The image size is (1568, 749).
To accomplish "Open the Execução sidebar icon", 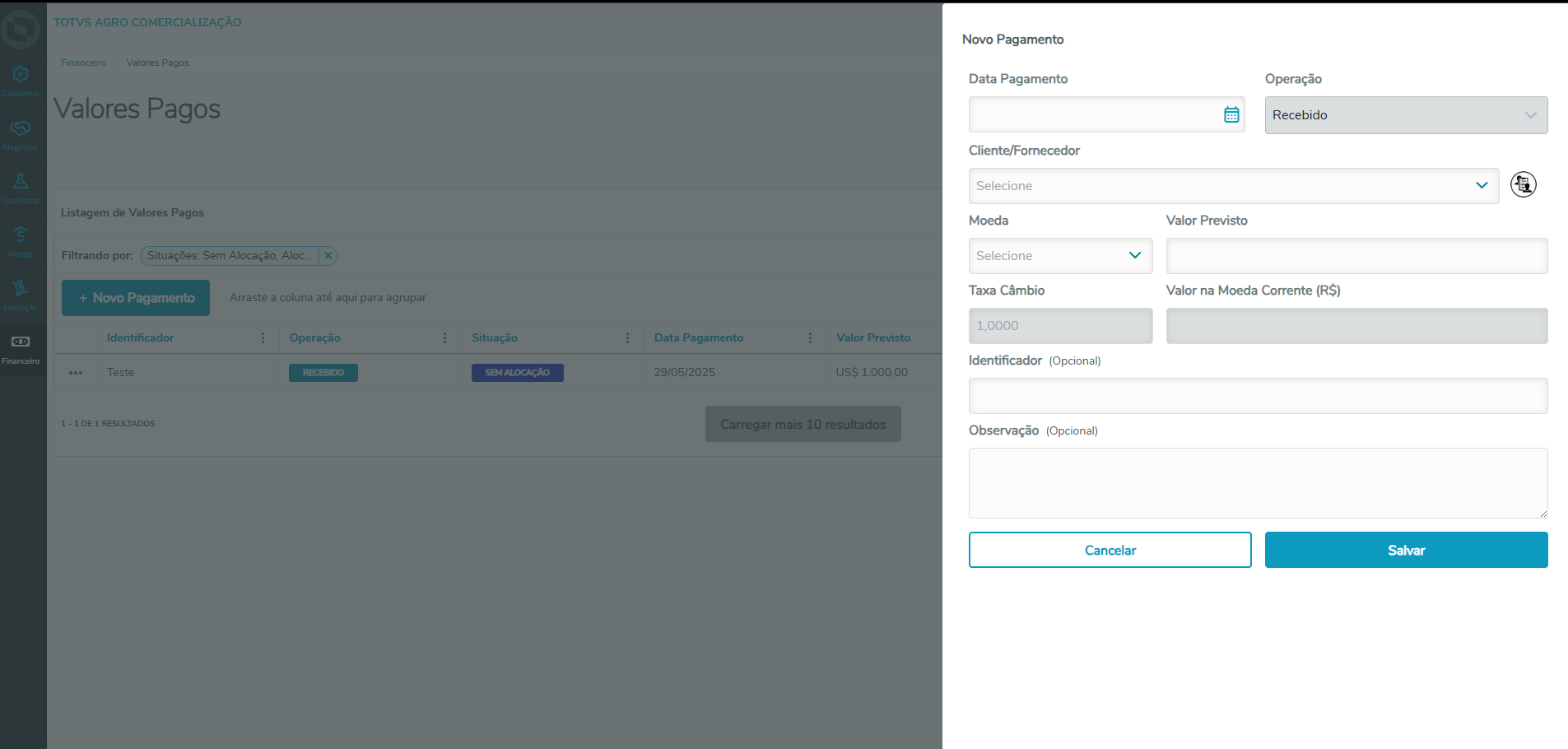I will [x=21, y=295].
